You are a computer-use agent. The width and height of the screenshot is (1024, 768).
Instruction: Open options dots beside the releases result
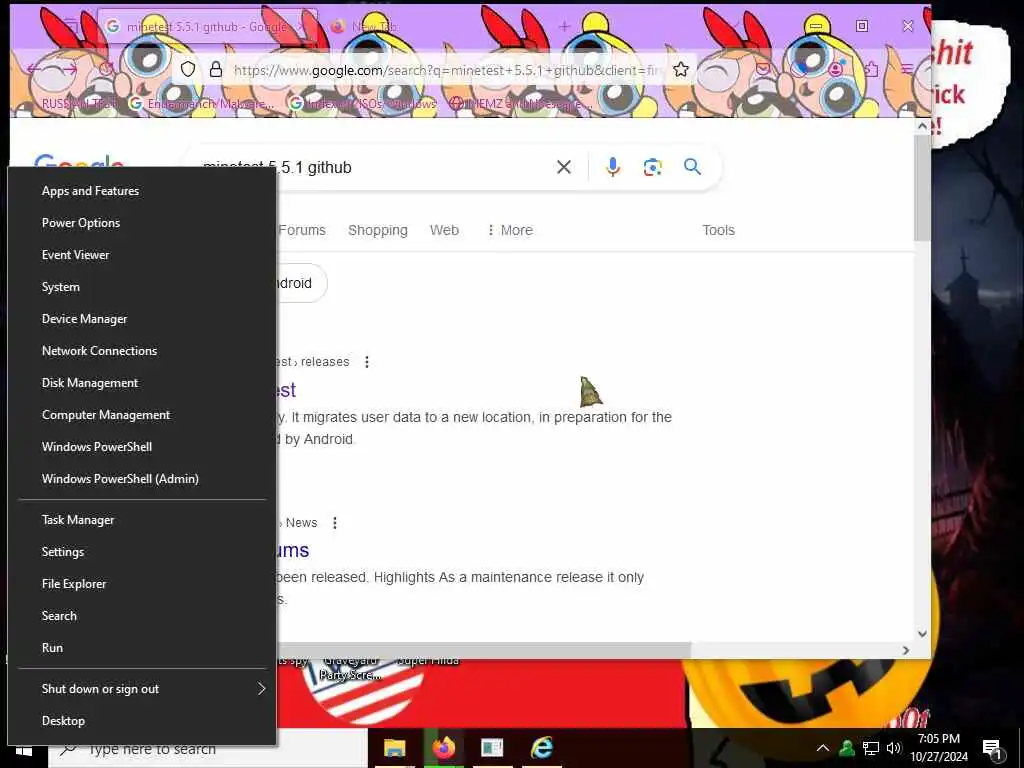point(367,362)
